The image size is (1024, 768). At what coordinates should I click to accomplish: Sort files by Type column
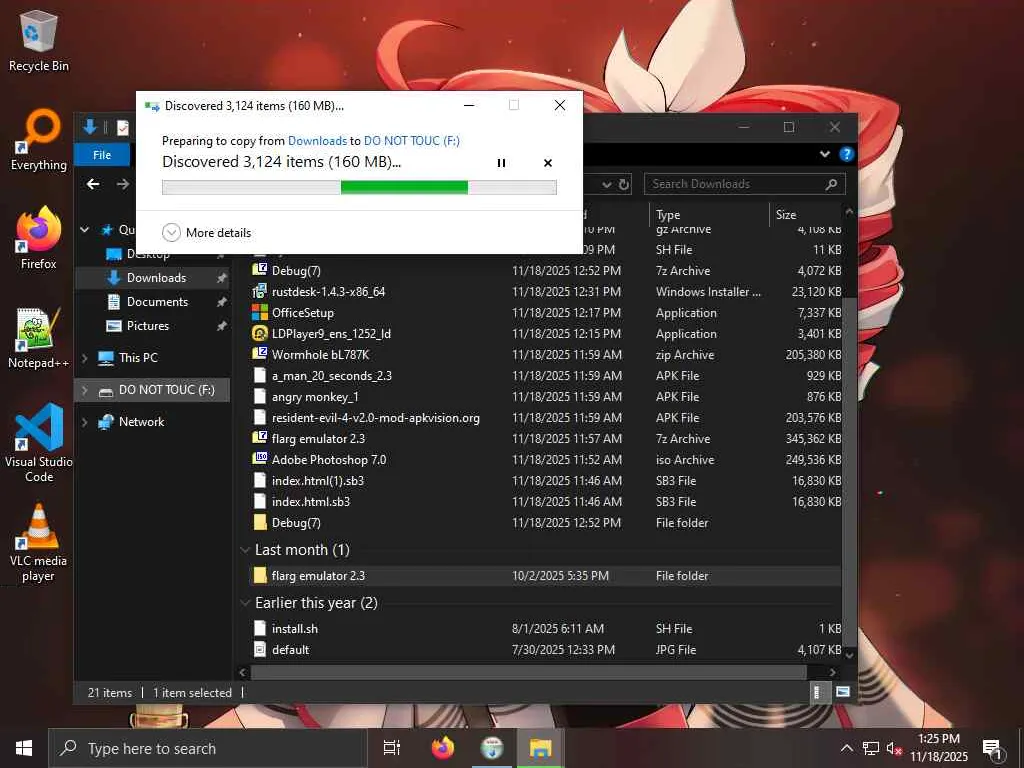(711, 214)
